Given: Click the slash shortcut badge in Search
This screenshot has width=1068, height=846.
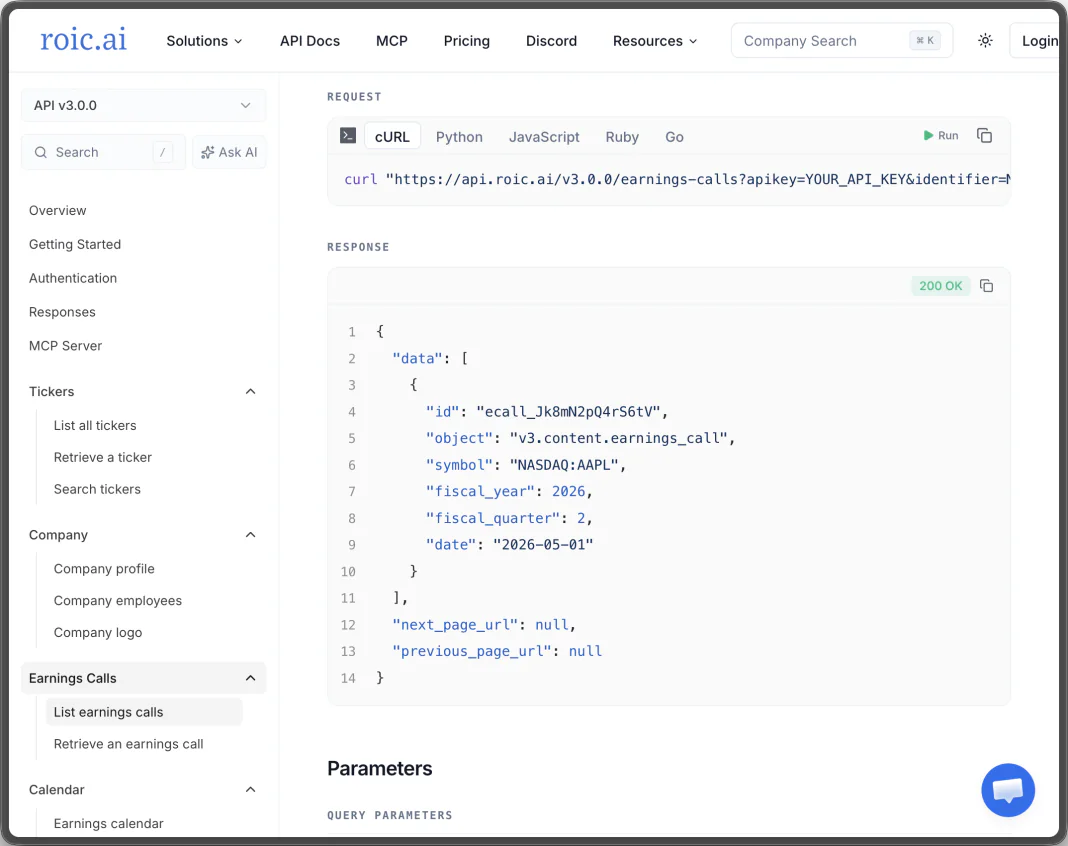Looking at the screenshot, I should (162, 152).
